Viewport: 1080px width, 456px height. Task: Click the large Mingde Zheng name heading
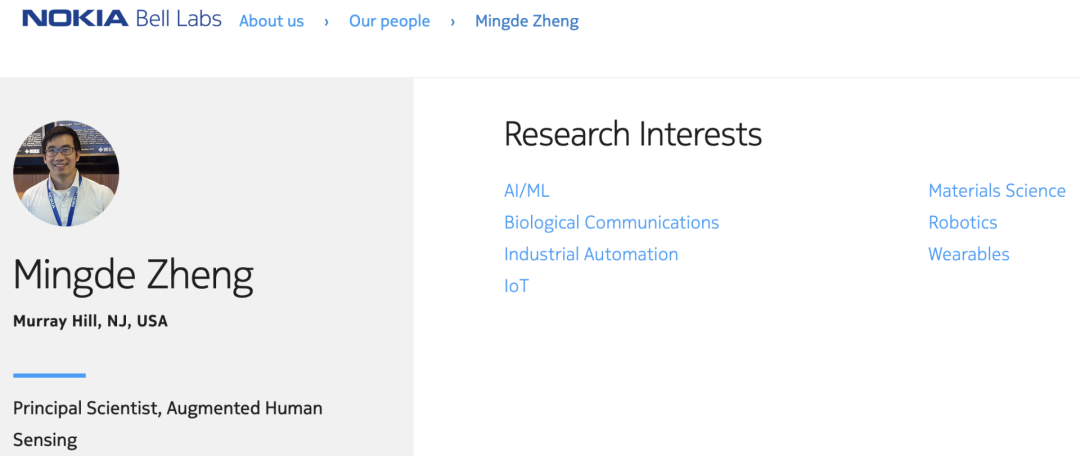click(x=133, y=275)
